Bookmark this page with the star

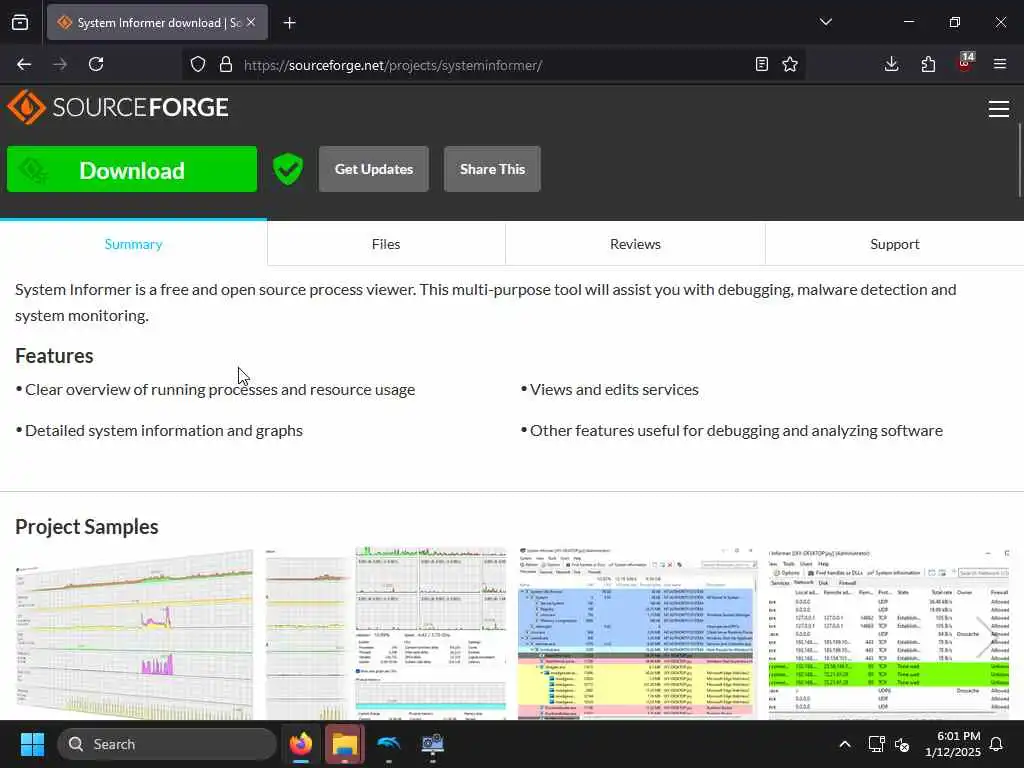coord(790,64)
